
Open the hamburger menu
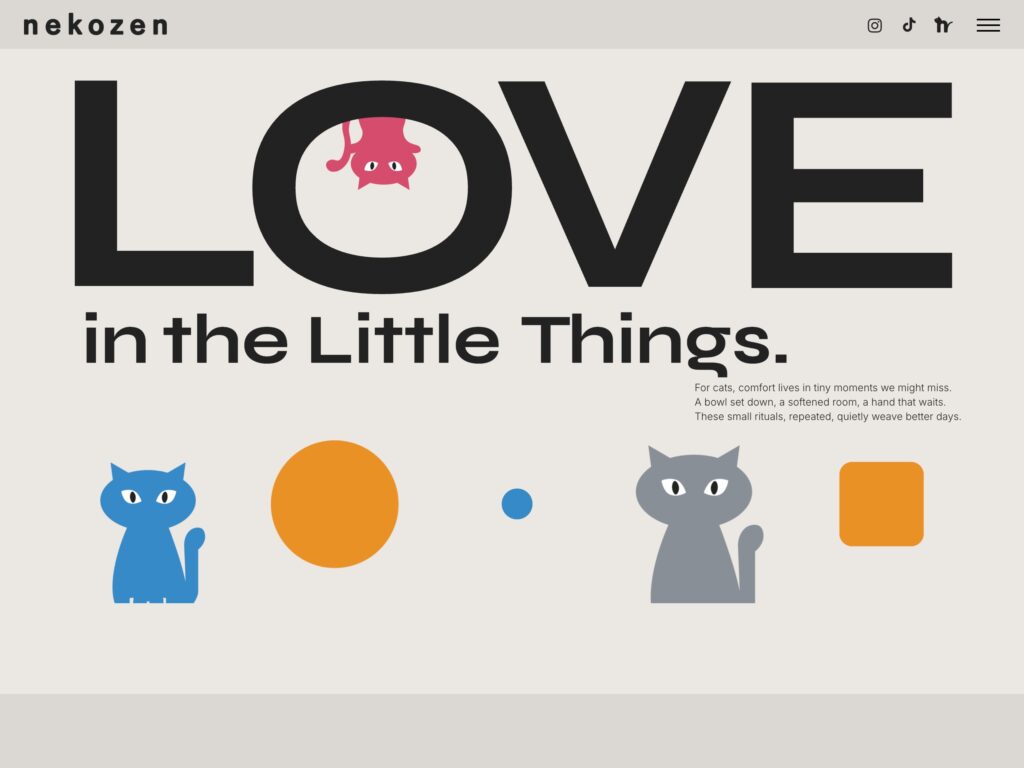pyautogui.click(x=988, y=25)
